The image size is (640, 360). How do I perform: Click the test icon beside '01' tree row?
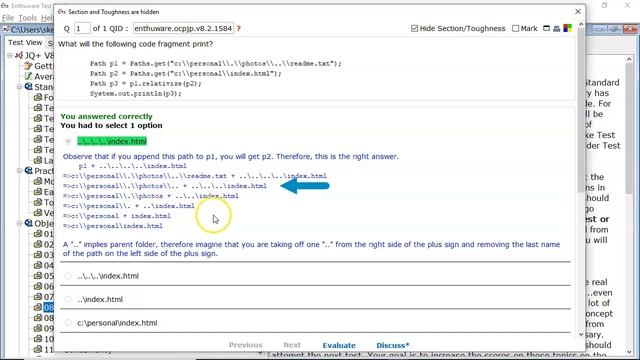[x=38, y=233]
